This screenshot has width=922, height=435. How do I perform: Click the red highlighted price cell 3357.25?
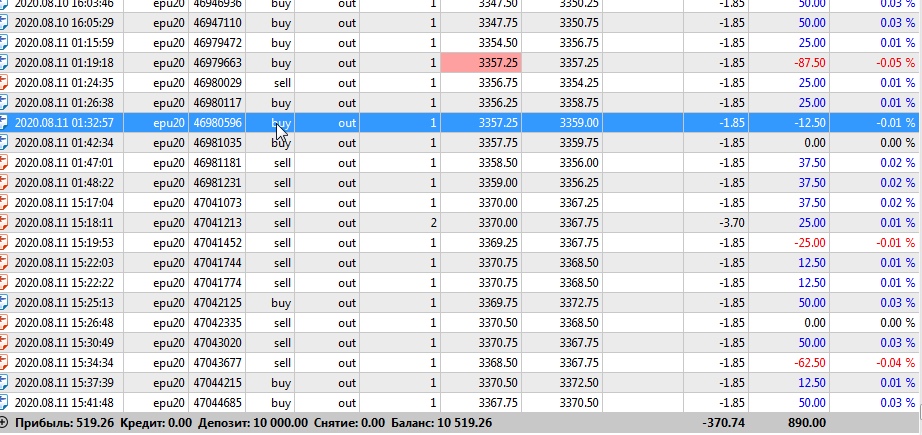(x=481, y=63)
